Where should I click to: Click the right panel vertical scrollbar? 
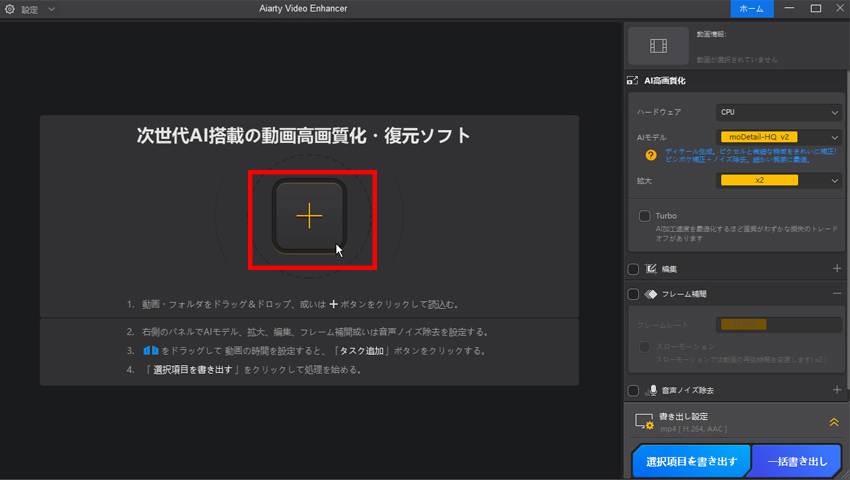pyautogui.click(x=847, y=233)
